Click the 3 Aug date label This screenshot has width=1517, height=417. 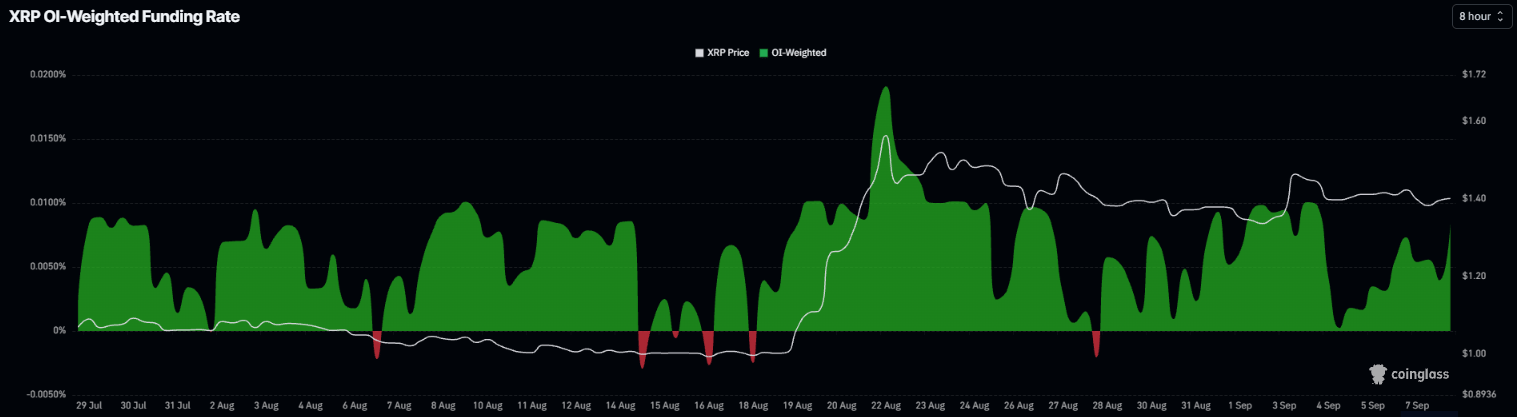266,407
